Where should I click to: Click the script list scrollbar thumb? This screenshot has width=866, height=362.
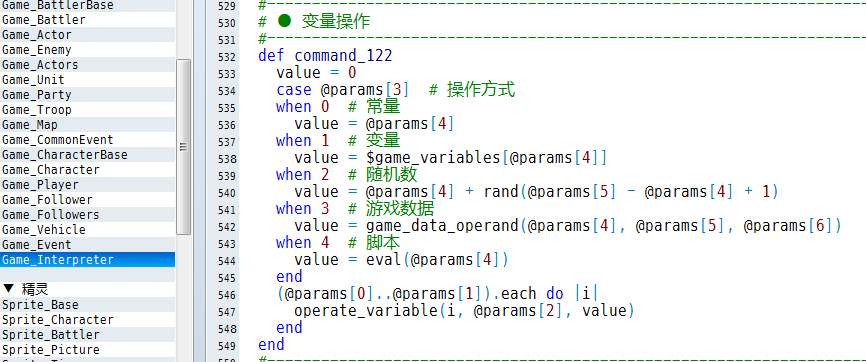point(183,147)
